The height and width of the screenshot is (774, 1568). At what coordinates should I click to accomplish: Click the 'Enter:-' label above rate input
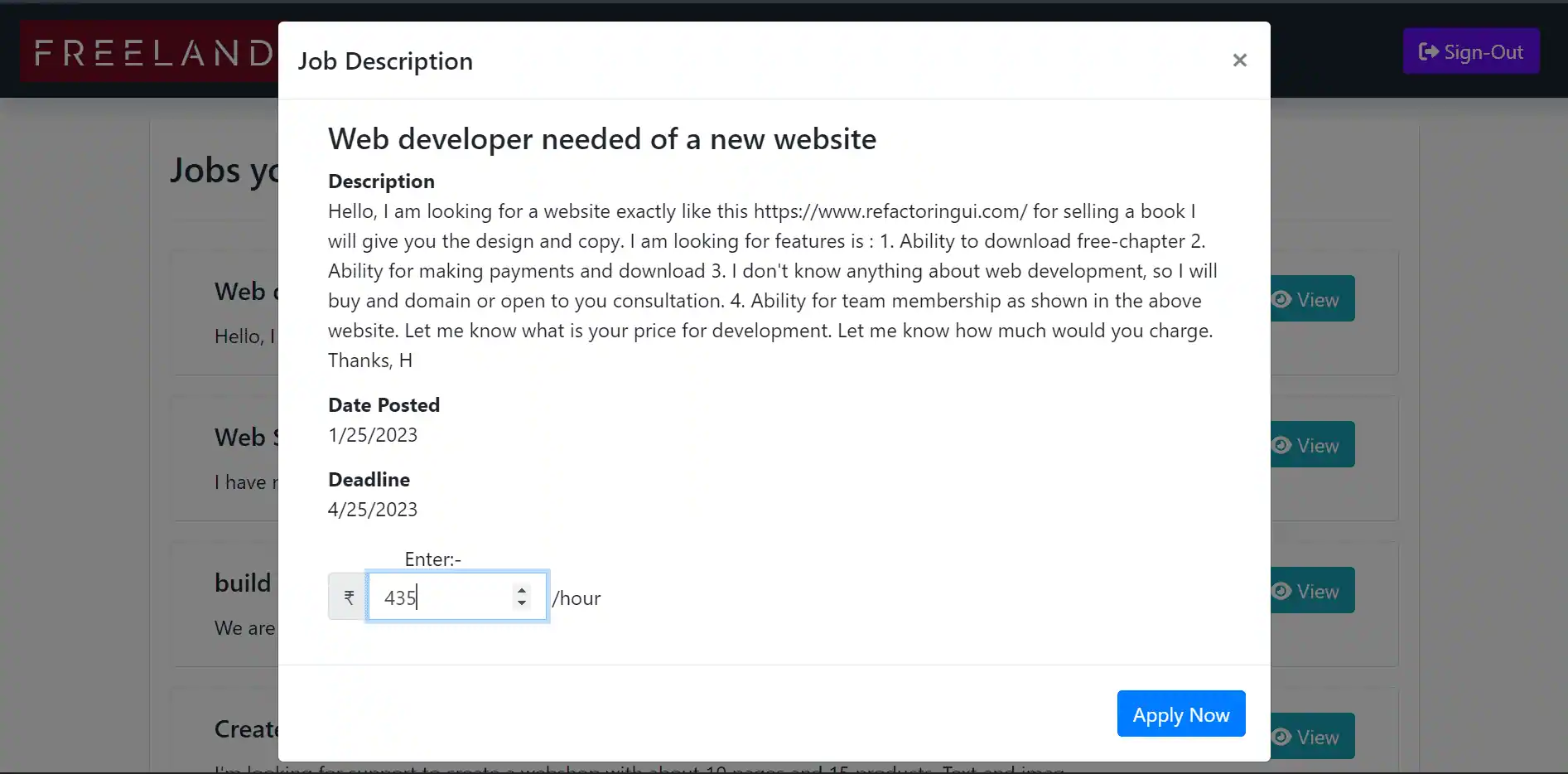432,559
